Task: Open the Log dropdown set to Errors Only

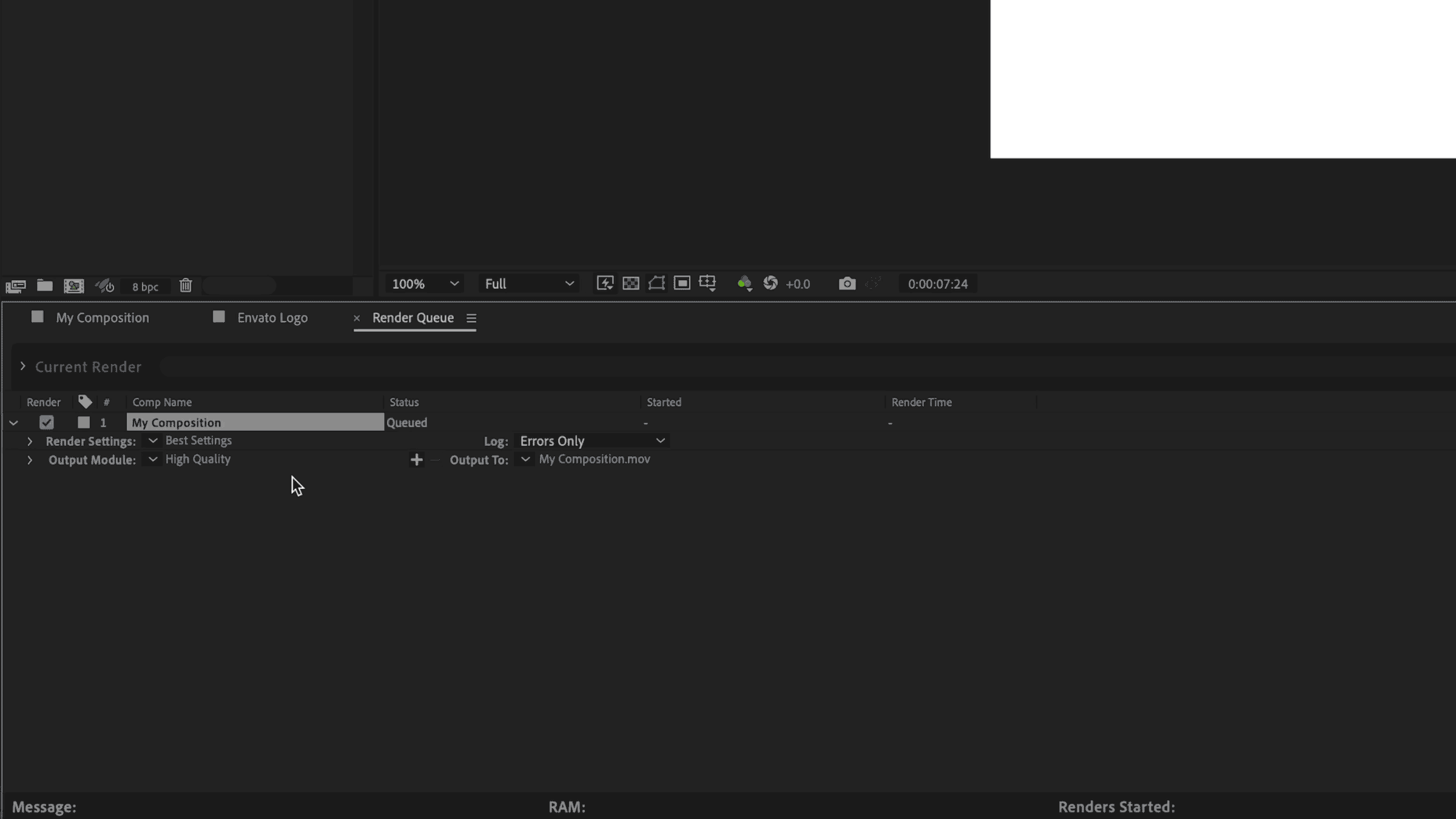Action: click(x=591, y=440)
